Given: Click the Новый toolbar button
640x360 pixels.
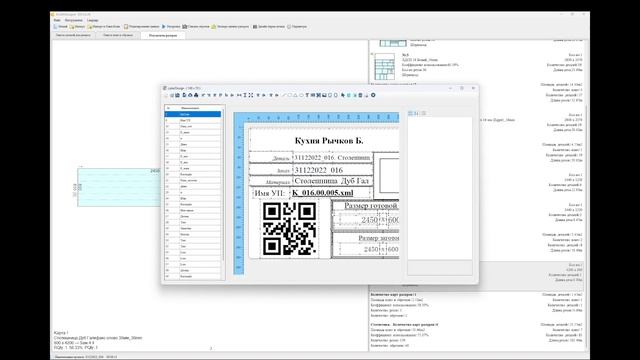Looking at the screenshot, I should pos(60,27).
